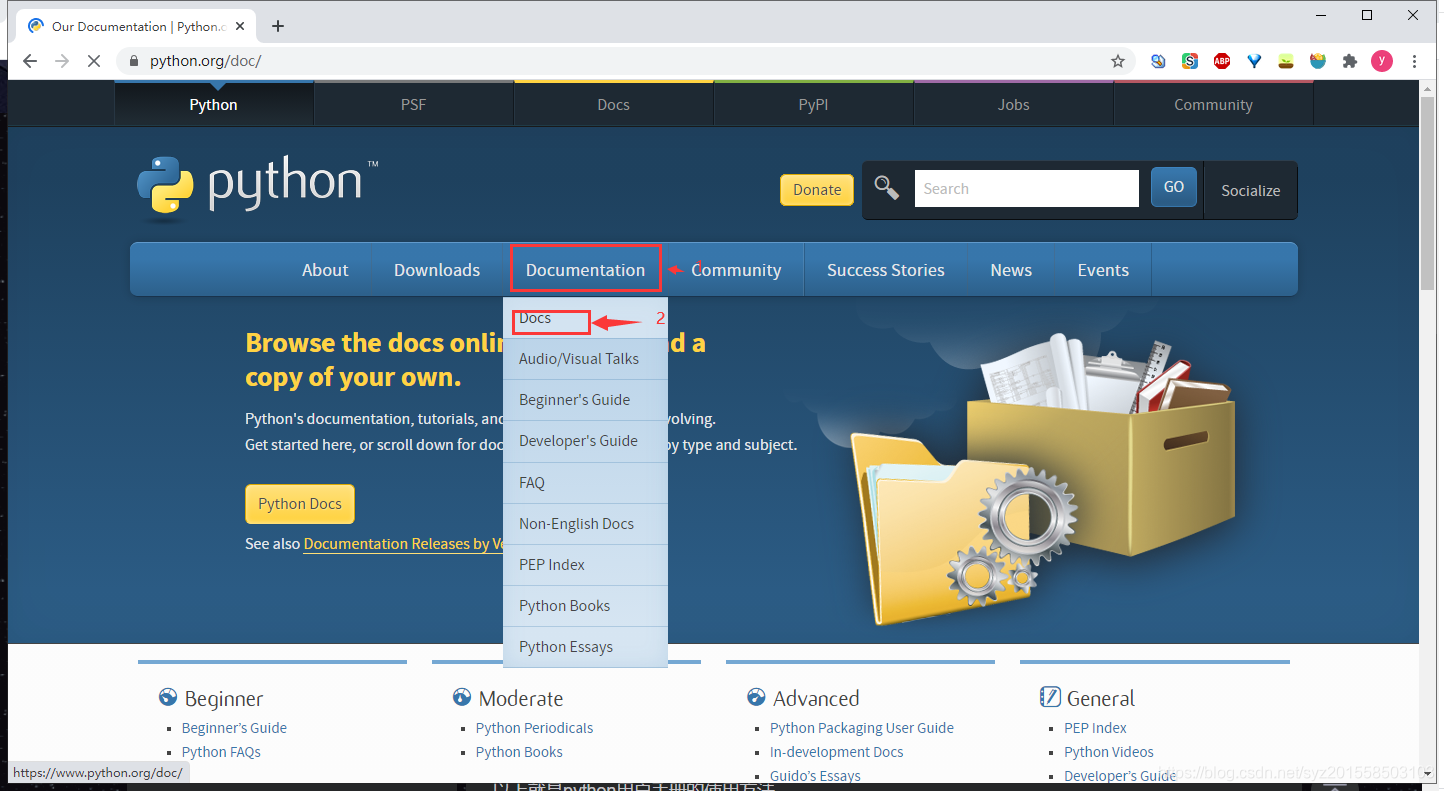
Task: Switch to the Jobs top tab
Action: 1013,104
